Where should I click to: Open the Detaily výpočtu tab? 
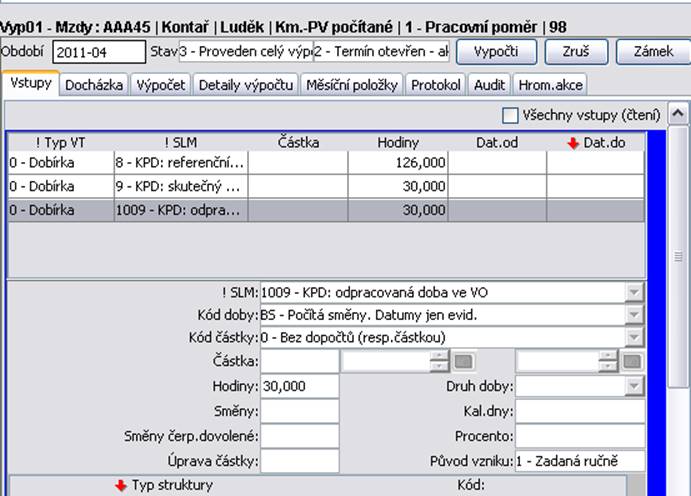pyautogui.click(x=246, y=85)
